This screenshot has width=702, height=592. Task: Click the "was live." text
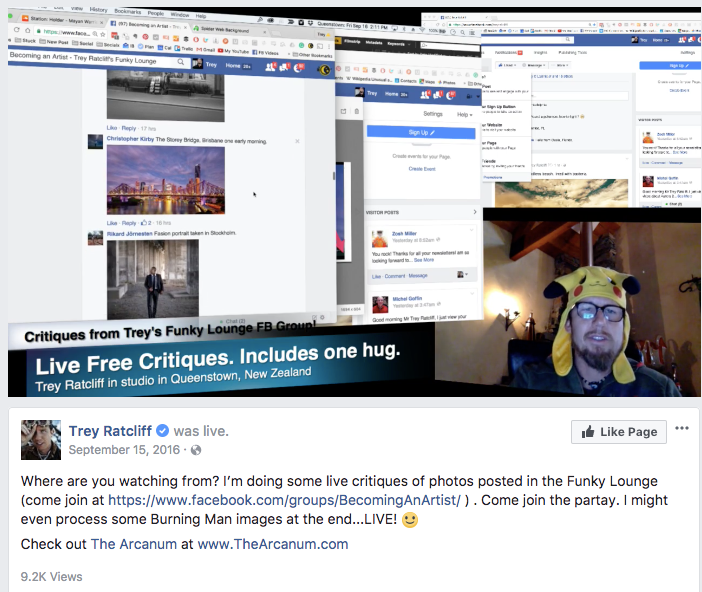pyautogui.click(x=201, y=431)
